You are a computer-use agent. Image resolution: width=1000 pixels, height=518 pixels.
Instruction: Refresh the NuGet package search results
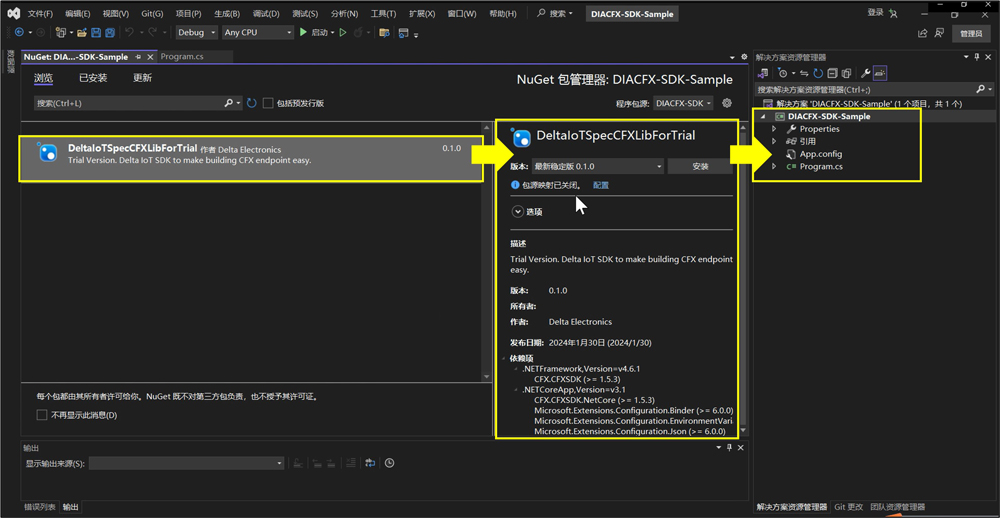[x=252, y=103]
